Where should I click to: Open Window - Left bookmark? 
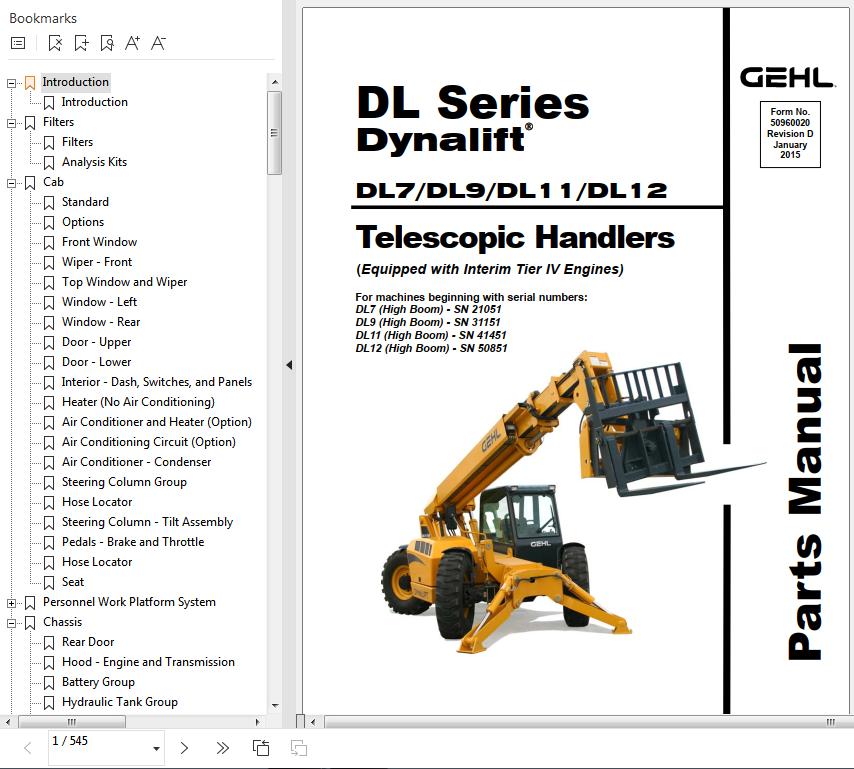[100, 302]
